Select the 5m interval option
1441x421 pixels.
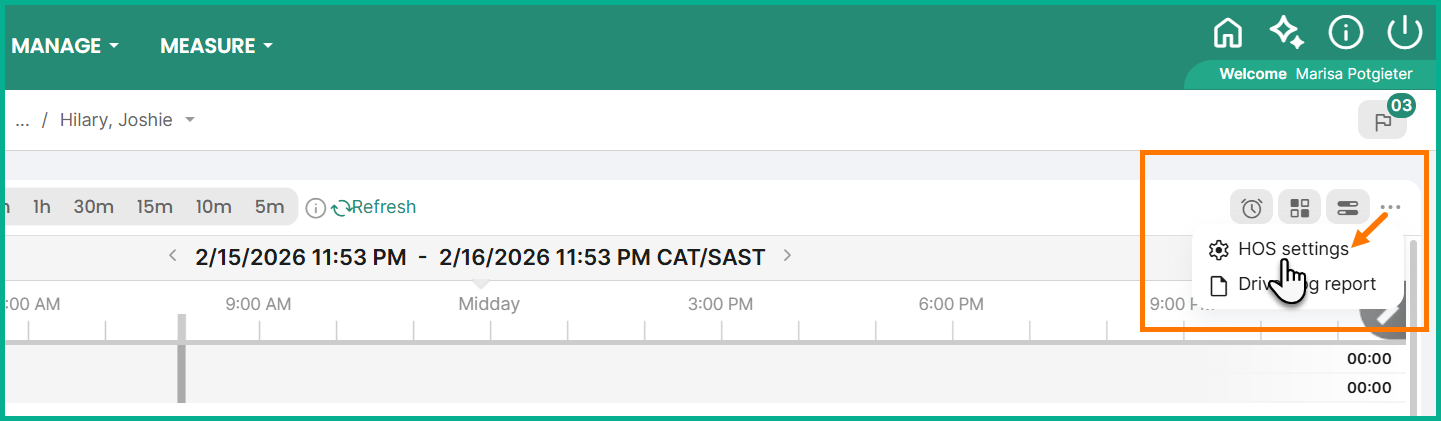(x=269, y=207)
